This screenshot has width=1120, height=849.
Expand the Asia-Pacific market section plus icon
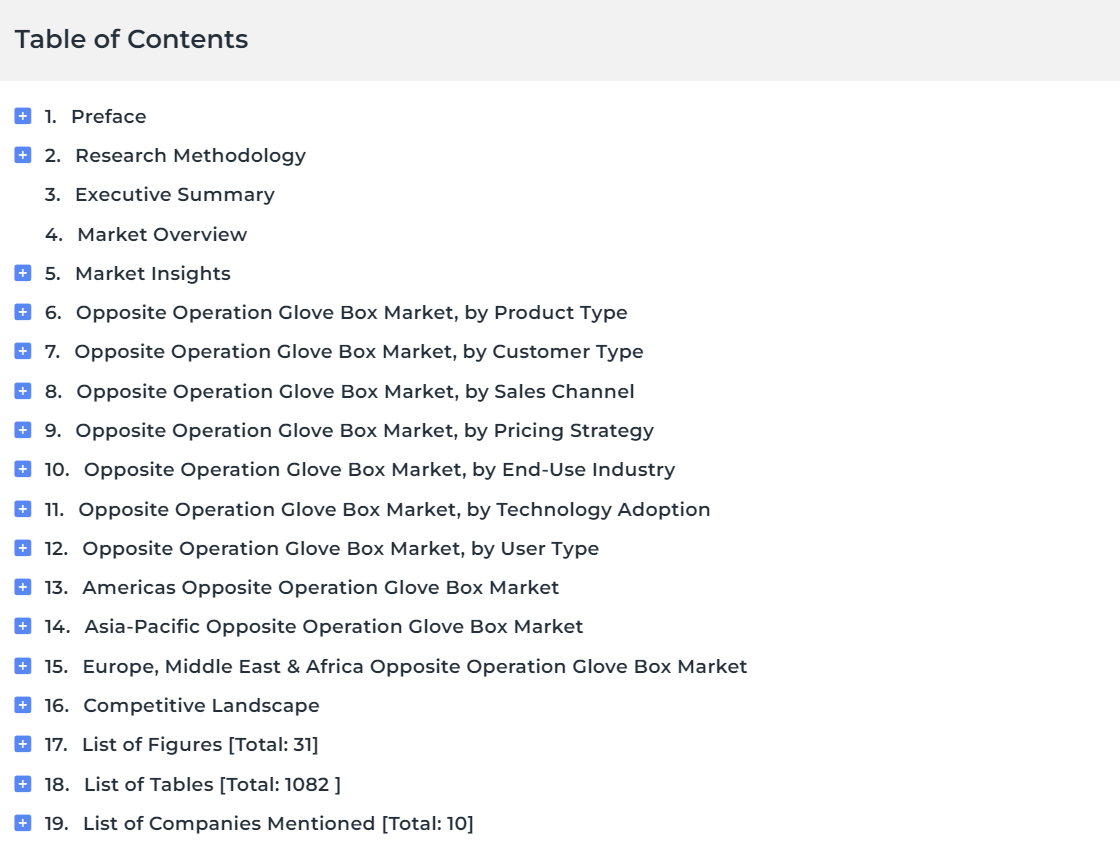pos(23,626)
